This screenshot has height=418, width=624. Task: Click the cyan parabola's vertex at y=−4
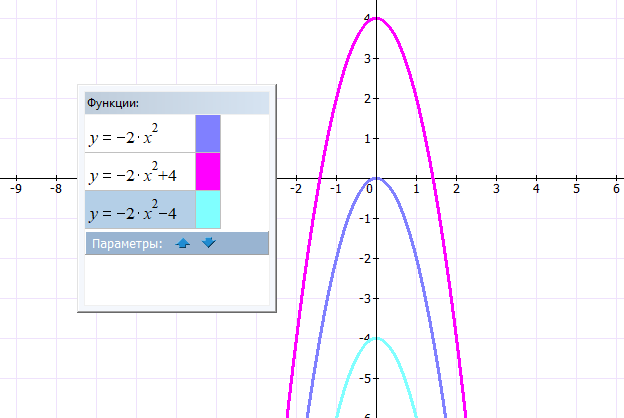[376, 338]
